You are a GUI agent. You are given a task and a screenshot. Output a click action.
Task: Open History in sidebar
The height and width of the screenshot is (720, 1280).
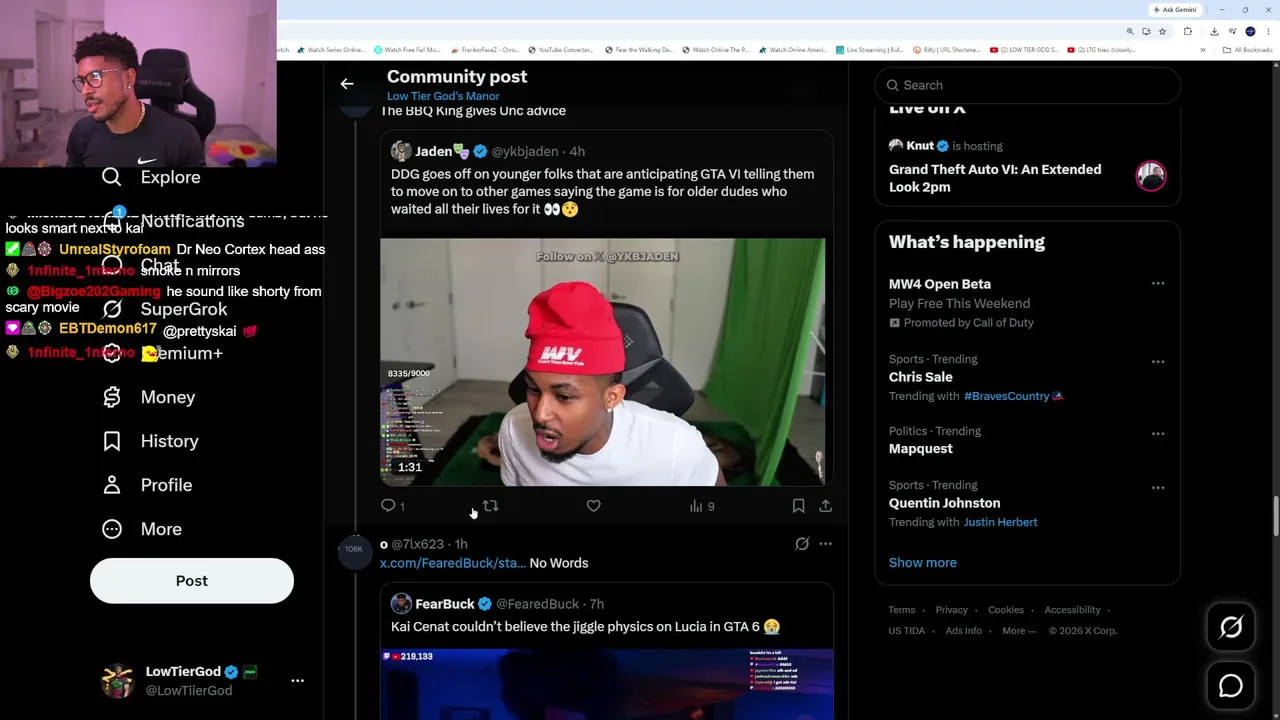click(x=169, y=441)
